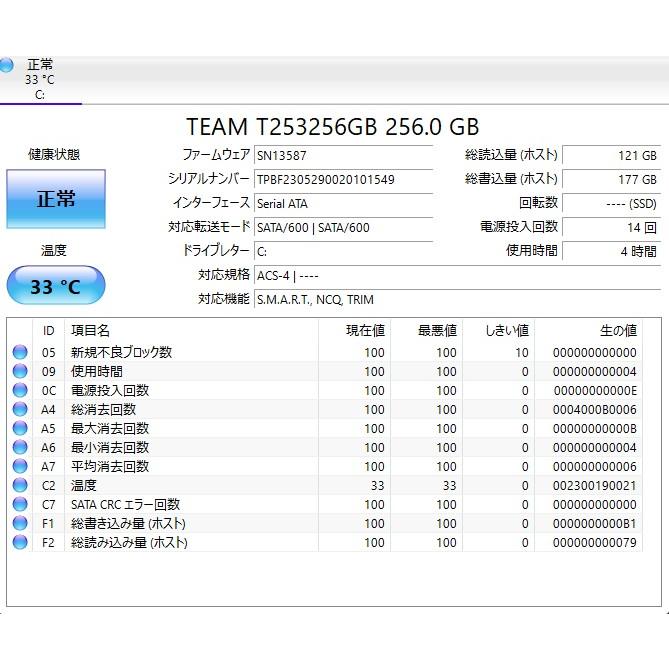Click the ID column header
The image size is (669, 669).
tap(49, 331)
